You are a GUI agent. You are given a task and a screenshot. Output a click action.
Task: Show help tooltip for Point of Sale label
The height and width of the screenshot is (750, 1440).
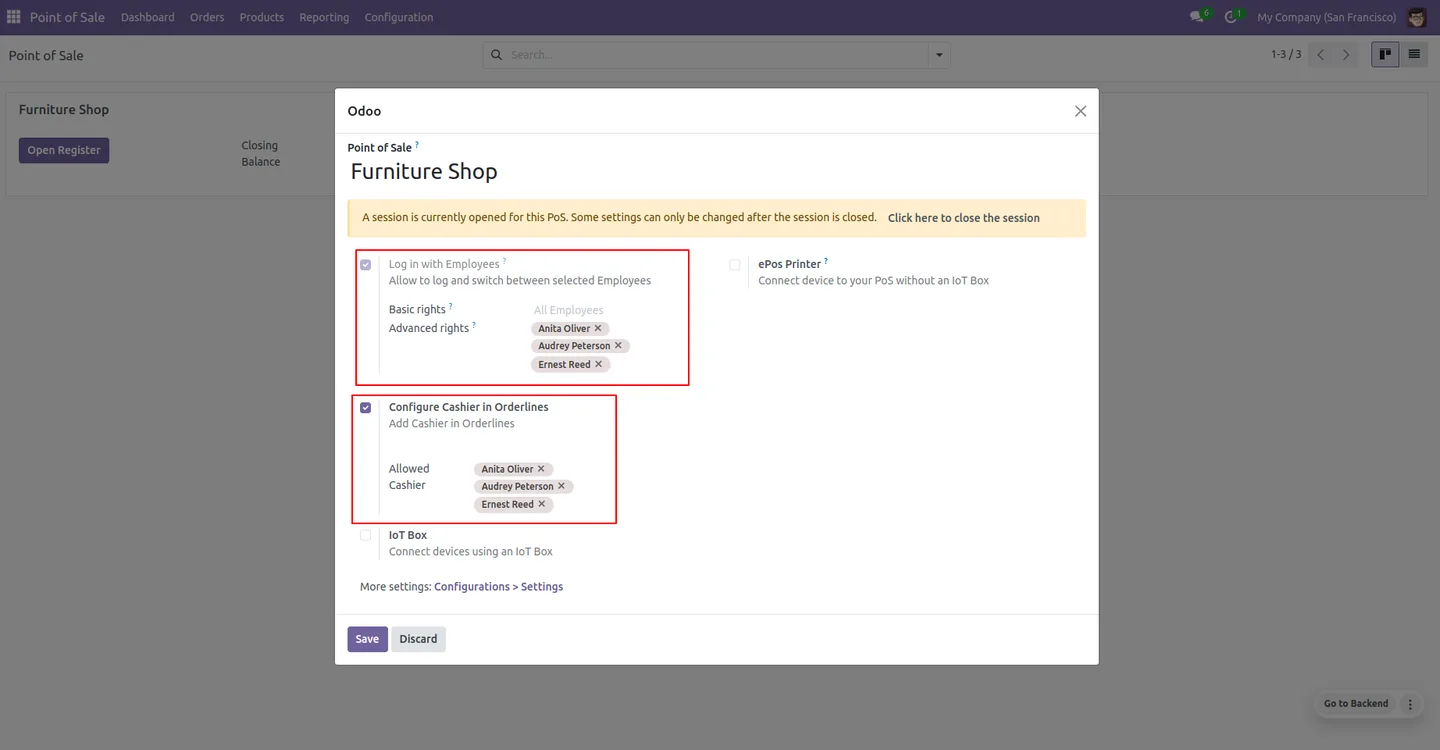tap(417, 145)
